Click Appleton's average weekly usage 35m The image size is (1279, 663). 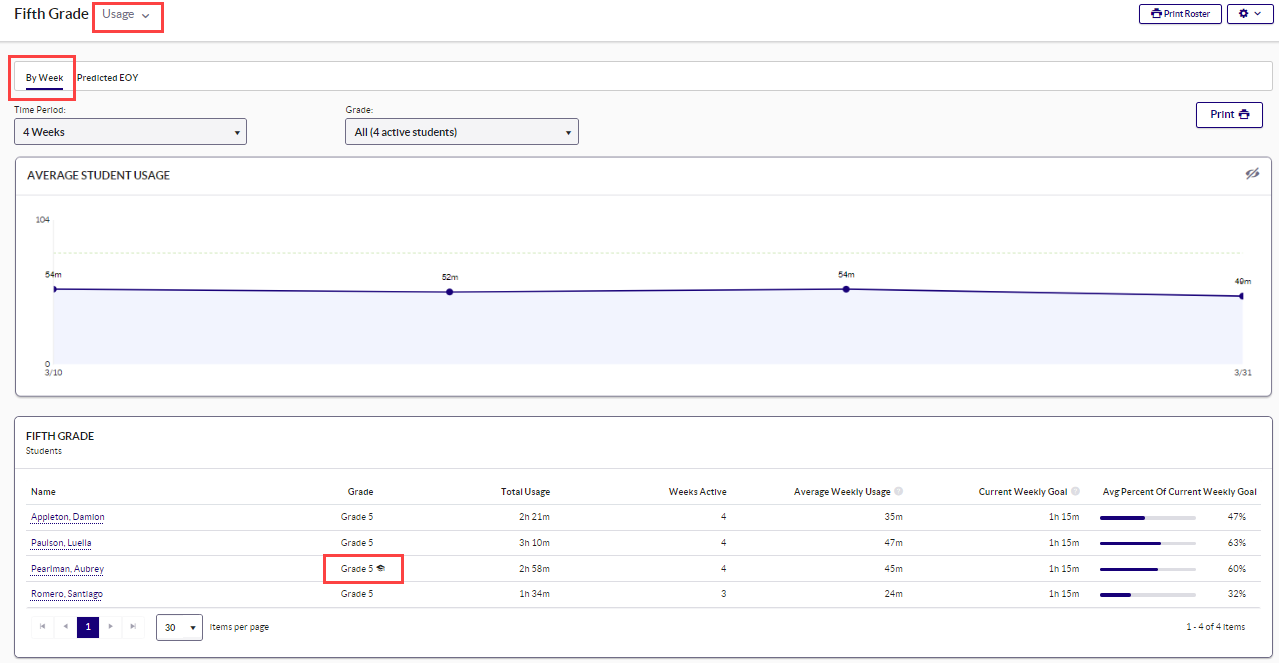(x=894, y=517)
